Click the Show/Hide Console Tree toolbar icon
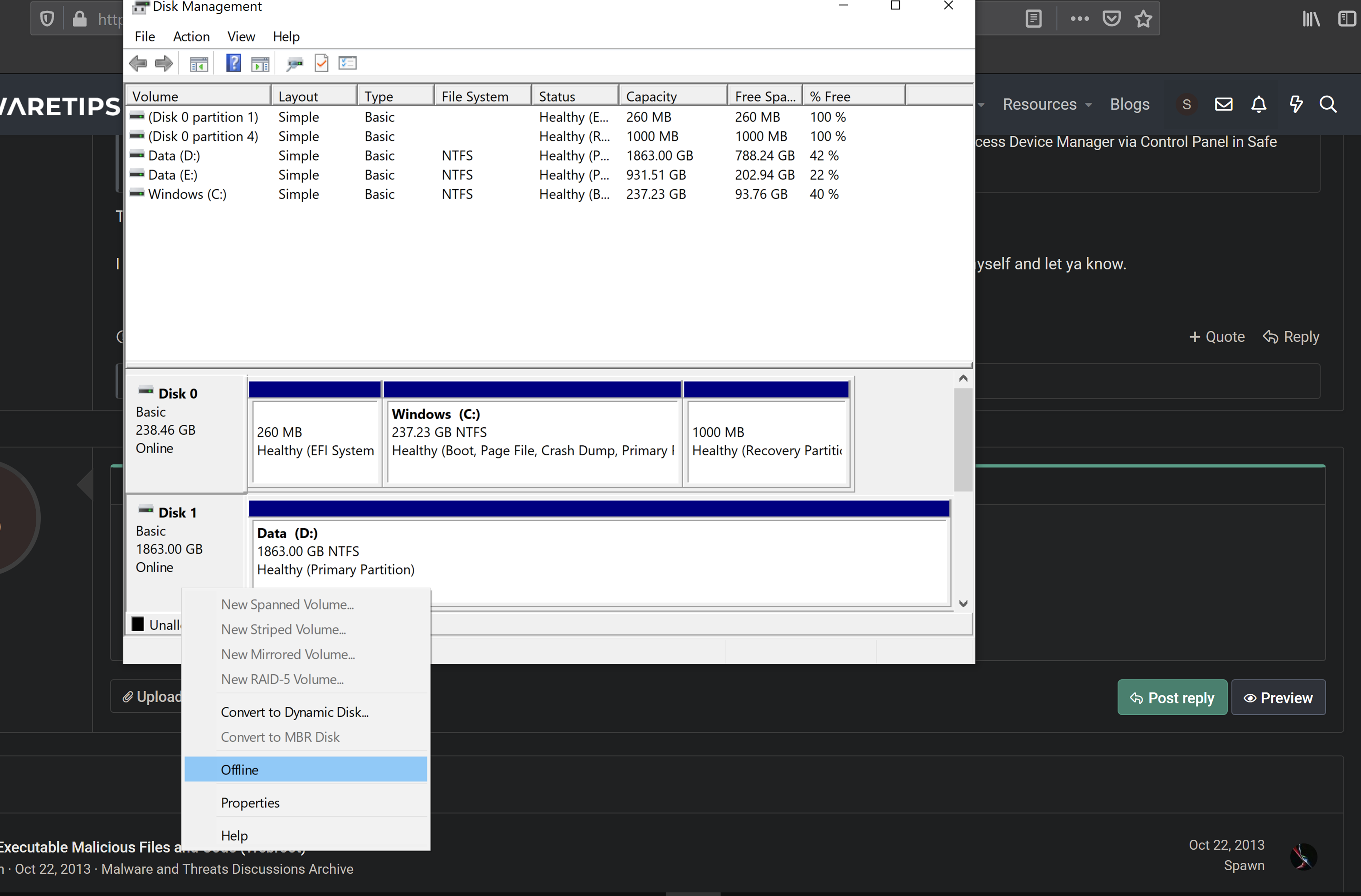This screenshot has height=896, width=1361. click(x=199, y=64)
